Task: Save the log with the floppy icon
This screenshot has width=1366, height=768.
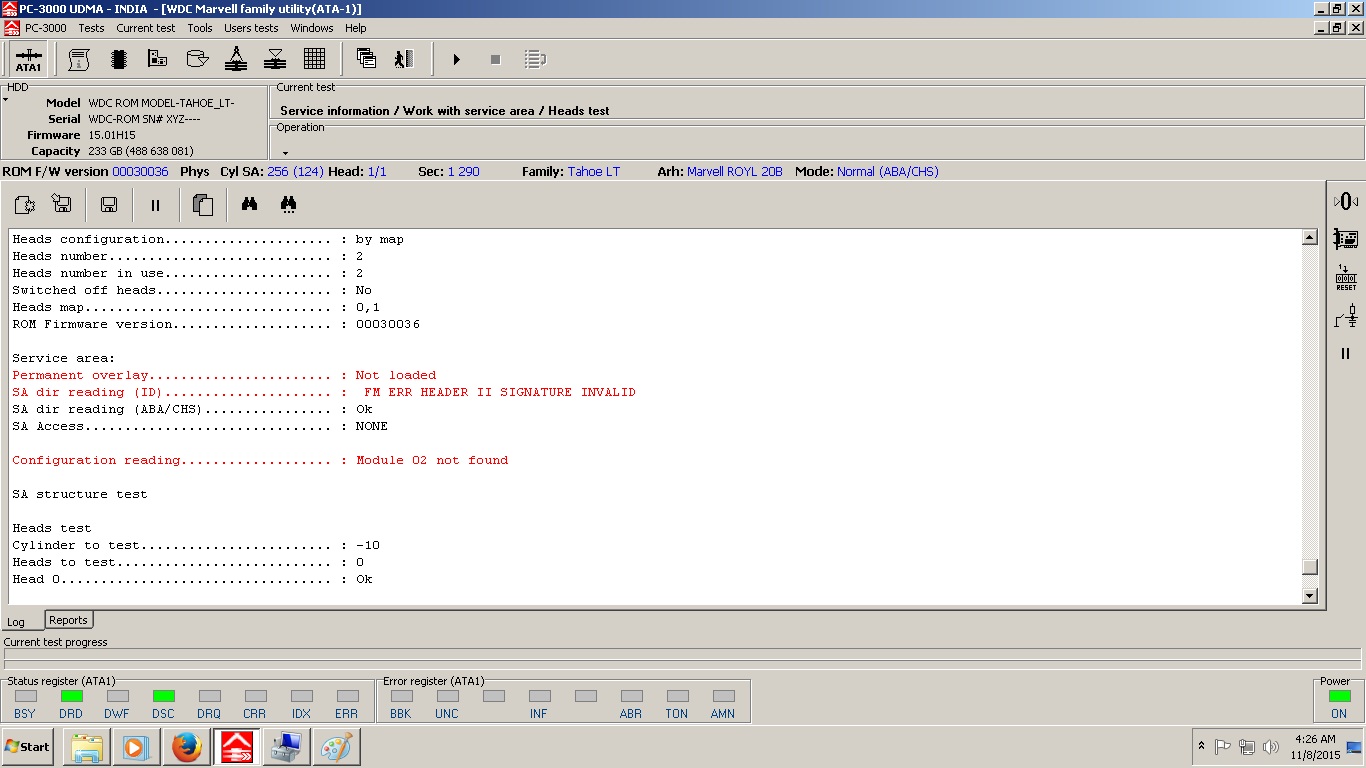Action: 109,205
